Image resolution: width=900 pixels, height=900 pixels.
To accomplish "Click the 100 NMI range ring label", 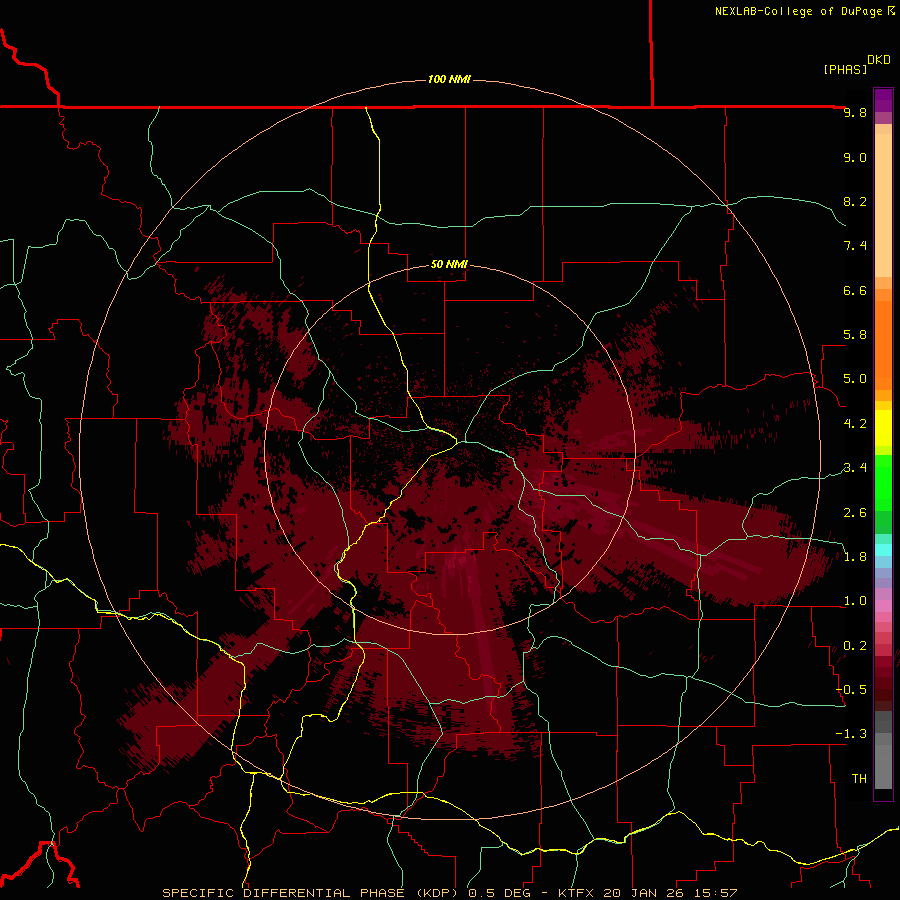I will 449,79.
